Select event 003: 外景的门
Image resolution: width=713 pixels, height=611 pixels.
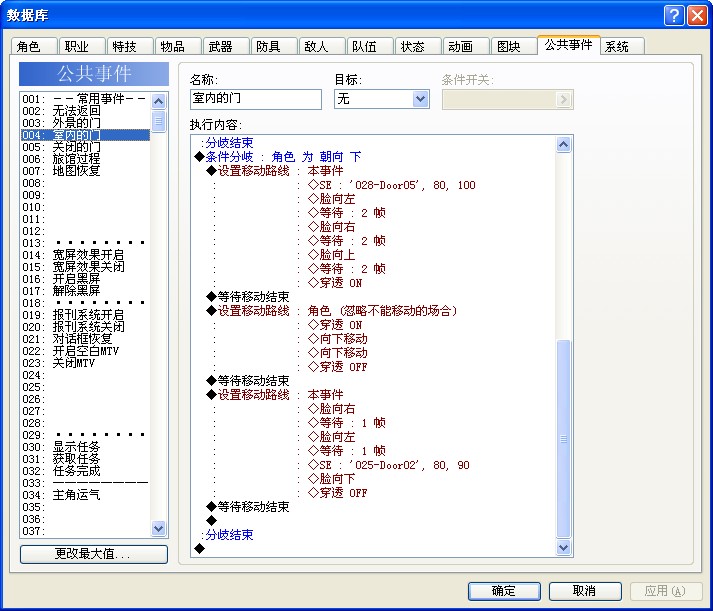(x=85, y=123)
